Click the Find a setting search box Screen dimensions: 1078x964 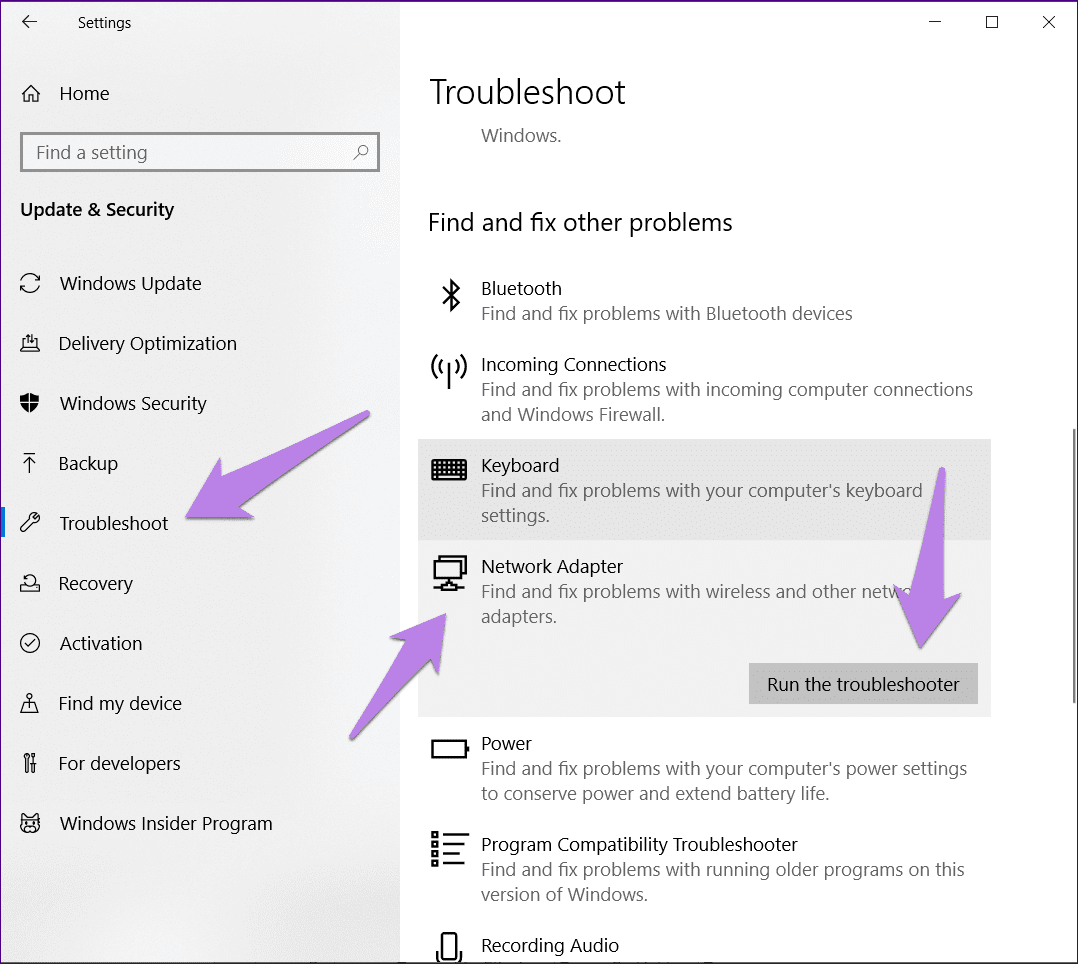click(x=190, y=152)
